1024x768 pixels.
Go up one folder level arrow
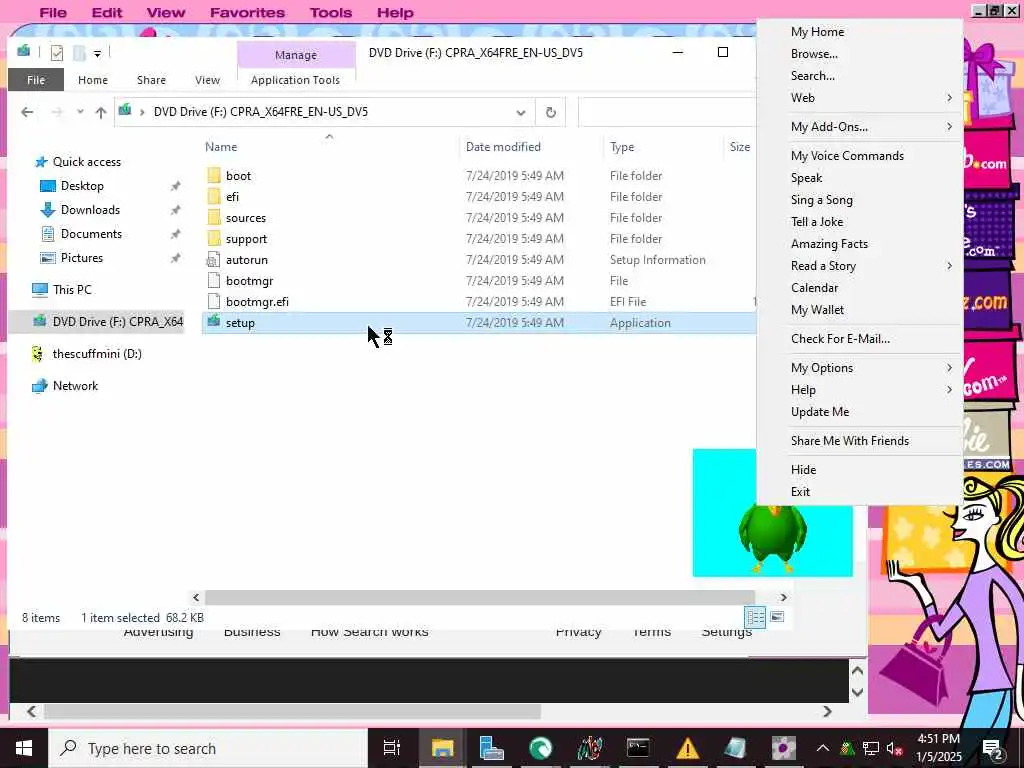click(101, 112)
